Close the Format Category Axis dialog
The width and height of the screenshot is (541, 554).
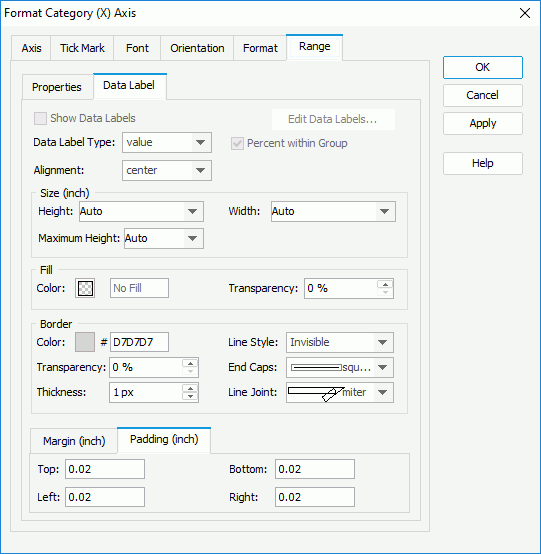tap(525, 13)
